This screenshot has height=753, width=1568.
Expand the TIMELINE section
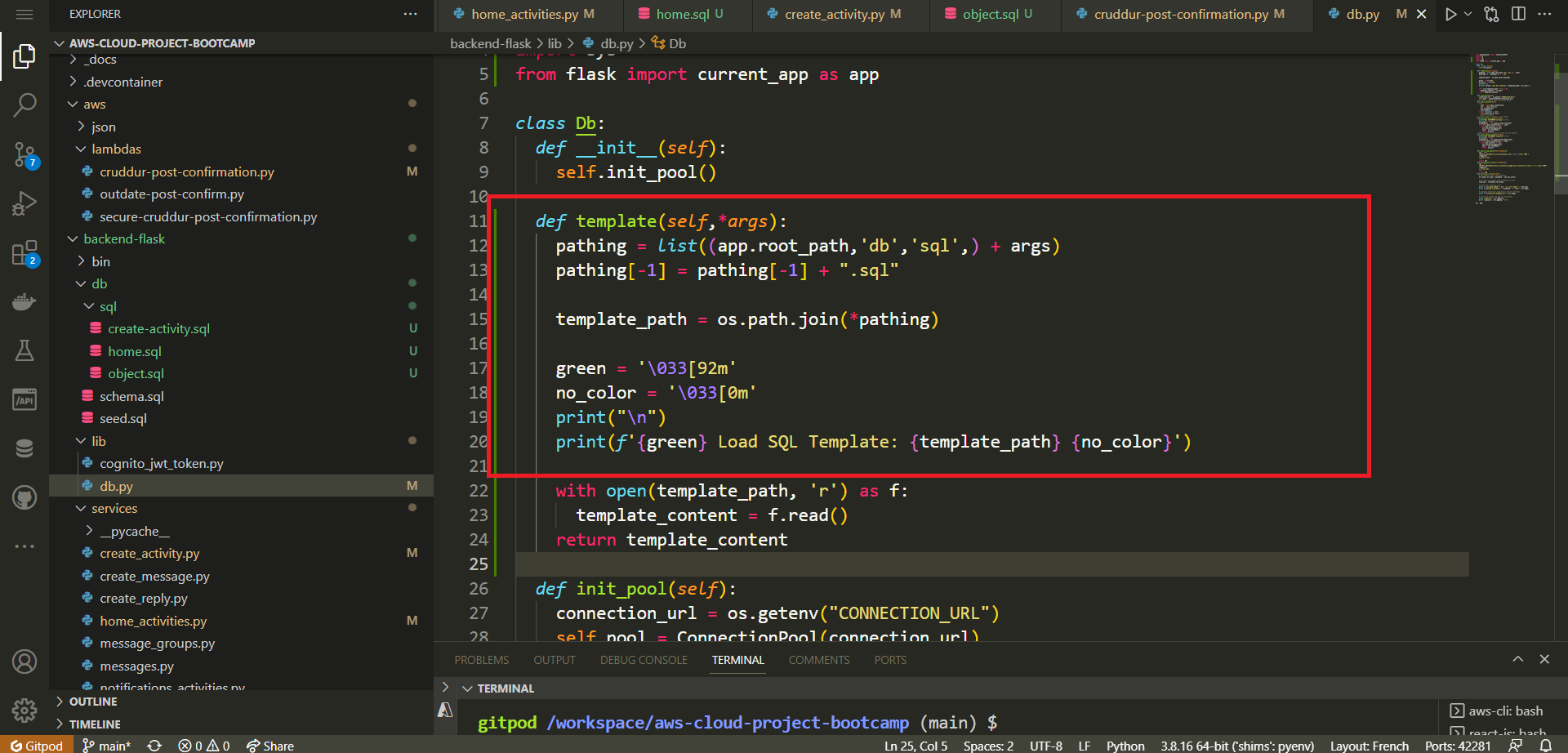[95, 724]
